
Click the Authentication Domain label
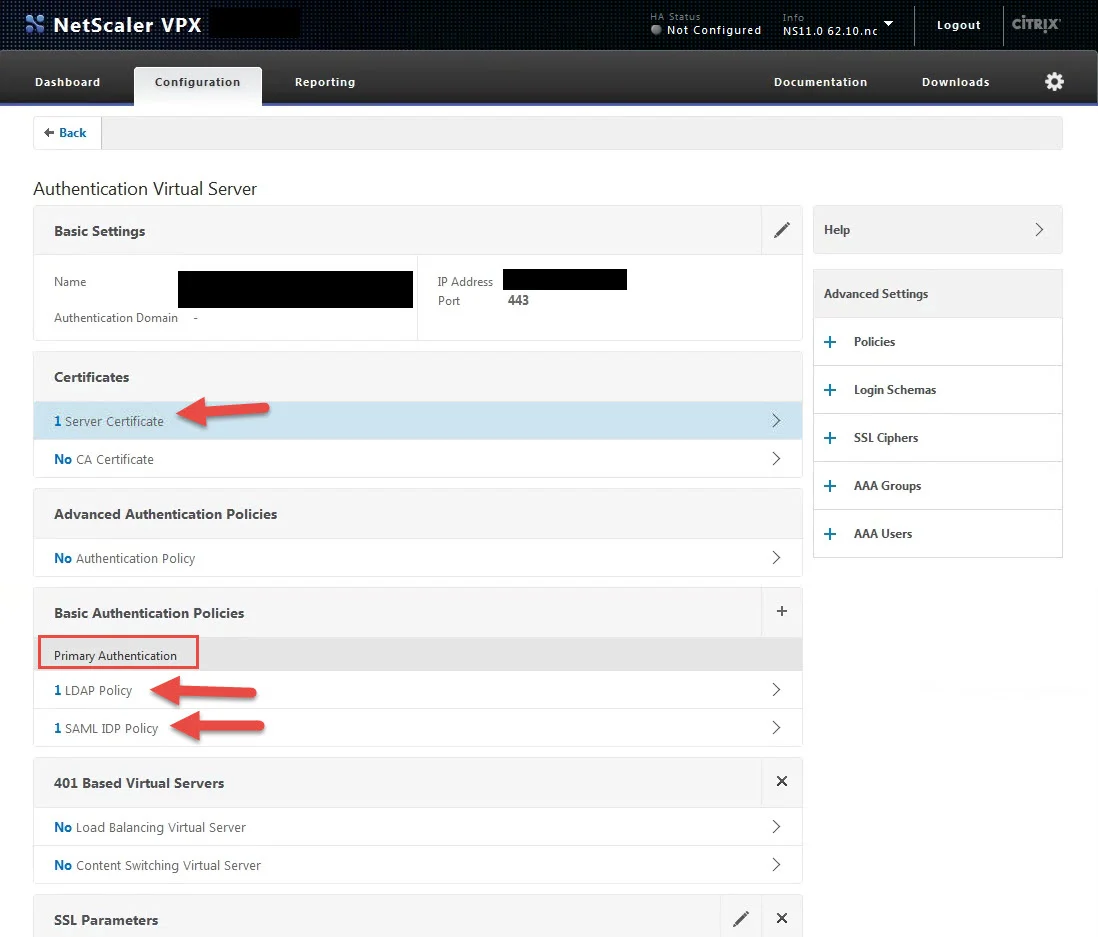116,318
